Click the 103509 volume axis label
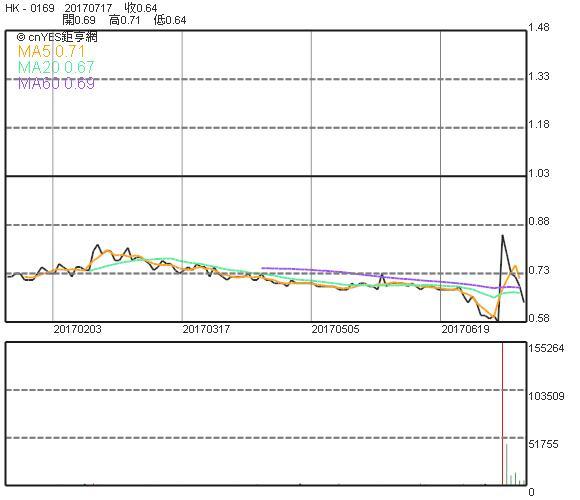The height and width of the screenshot is (500, 580). pos(546,396)
